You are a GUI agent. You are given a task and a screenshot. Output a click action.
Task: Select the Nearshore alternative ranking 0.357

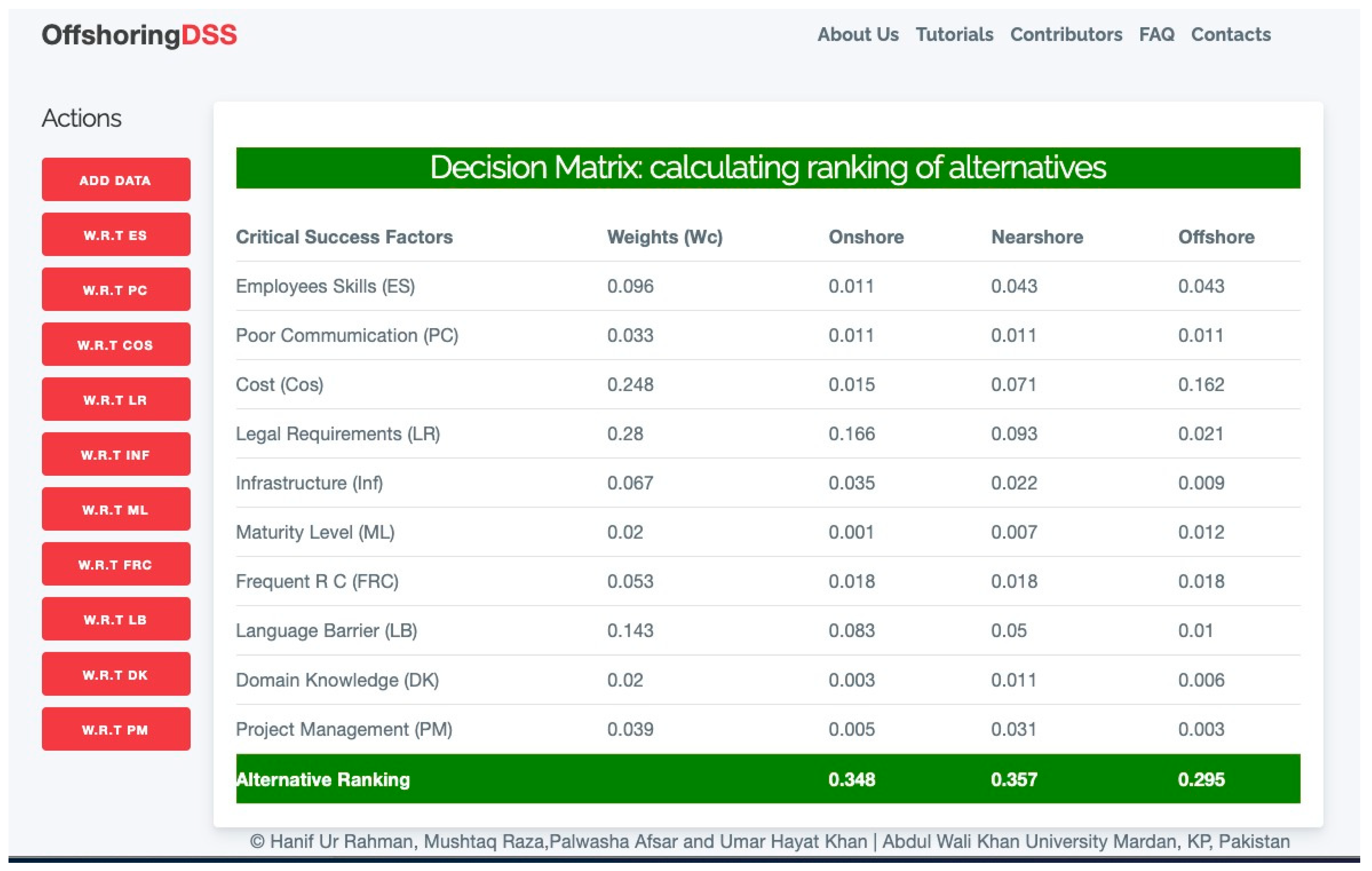(x=1013, y=779)
